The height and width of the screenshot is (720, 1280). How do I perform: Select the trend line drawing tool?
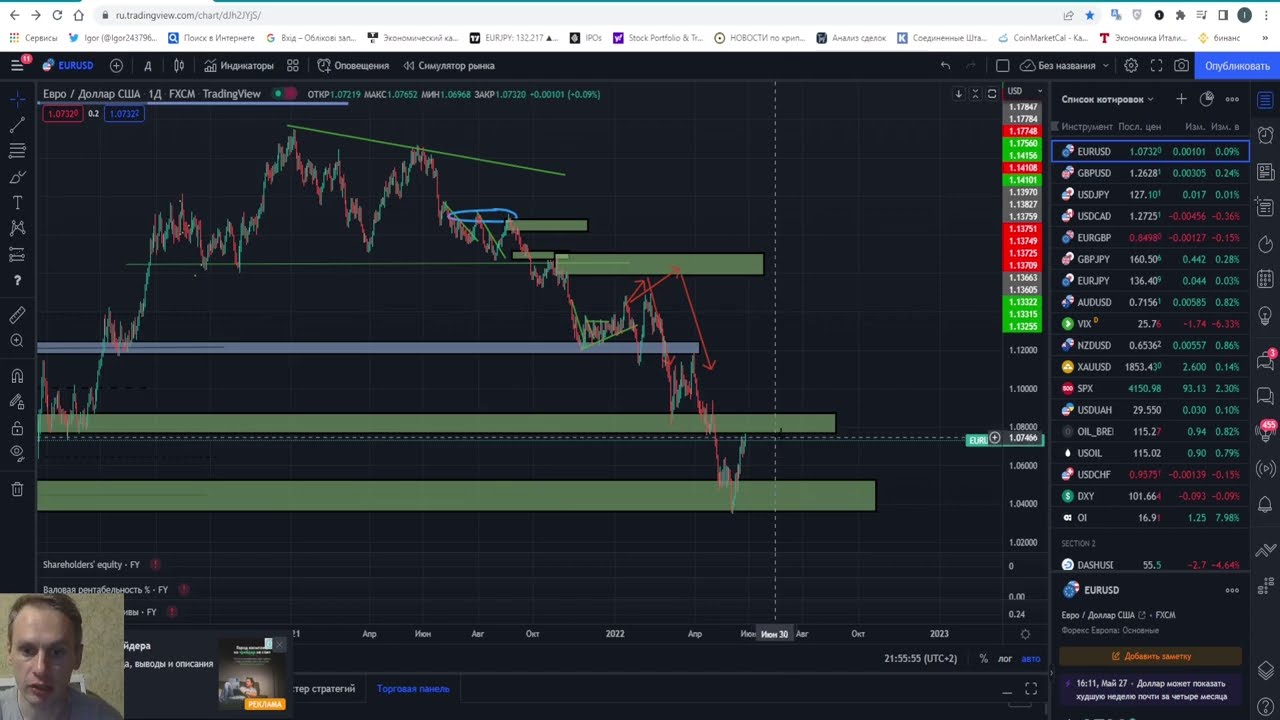(17, 125)
